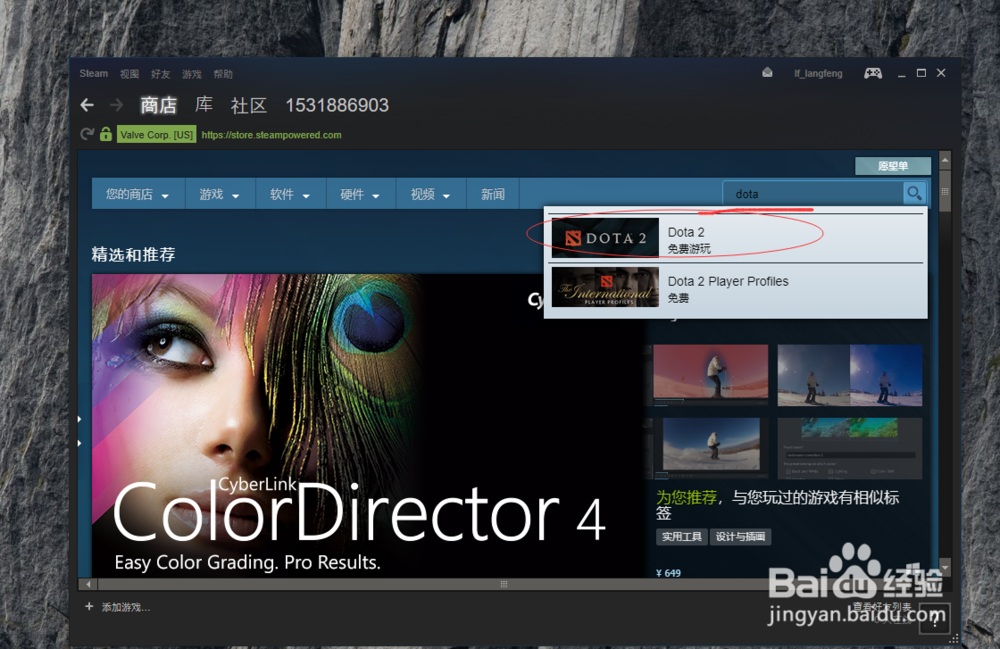Click the 添加游戏 add game link
Screen dimensions: 1000x649
click(x=126, y=607)
